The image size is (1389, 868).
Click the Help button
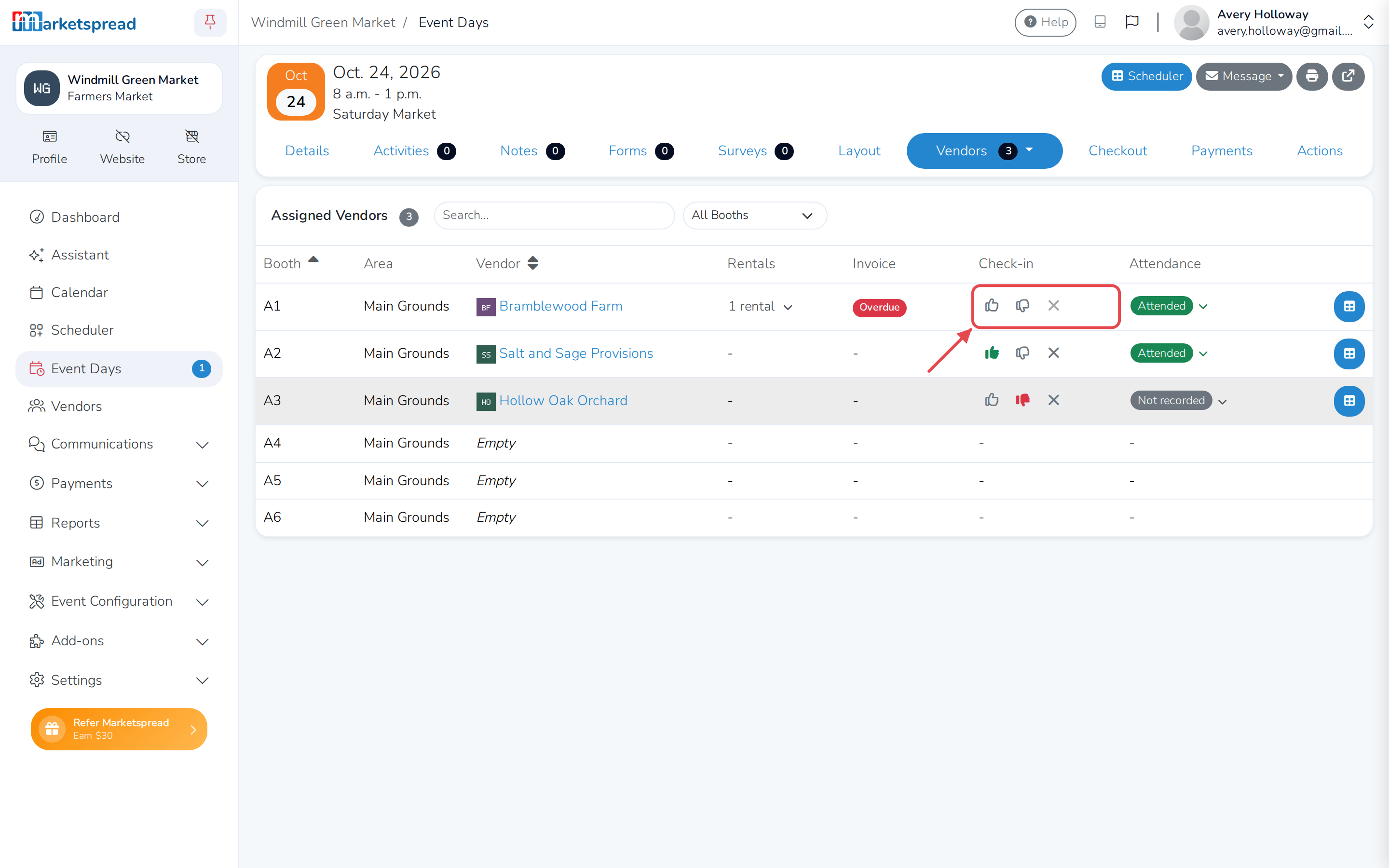coord(1045,22)
